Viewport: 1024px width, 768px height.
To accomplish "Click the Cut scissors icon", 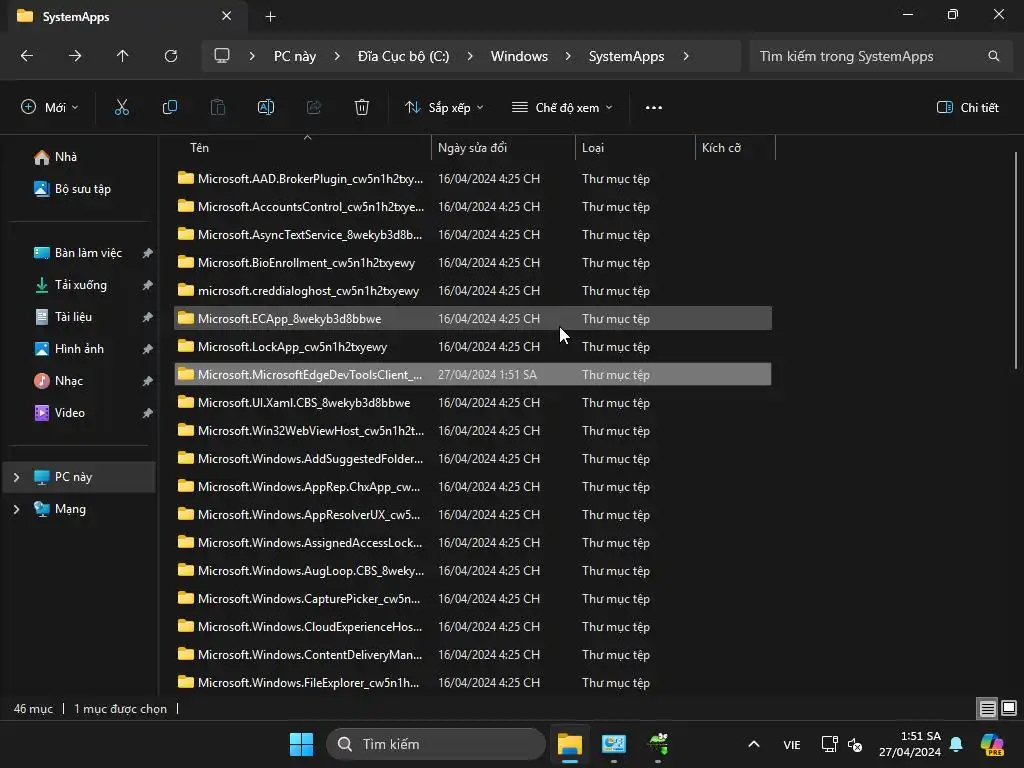I will tap(121, 108).
